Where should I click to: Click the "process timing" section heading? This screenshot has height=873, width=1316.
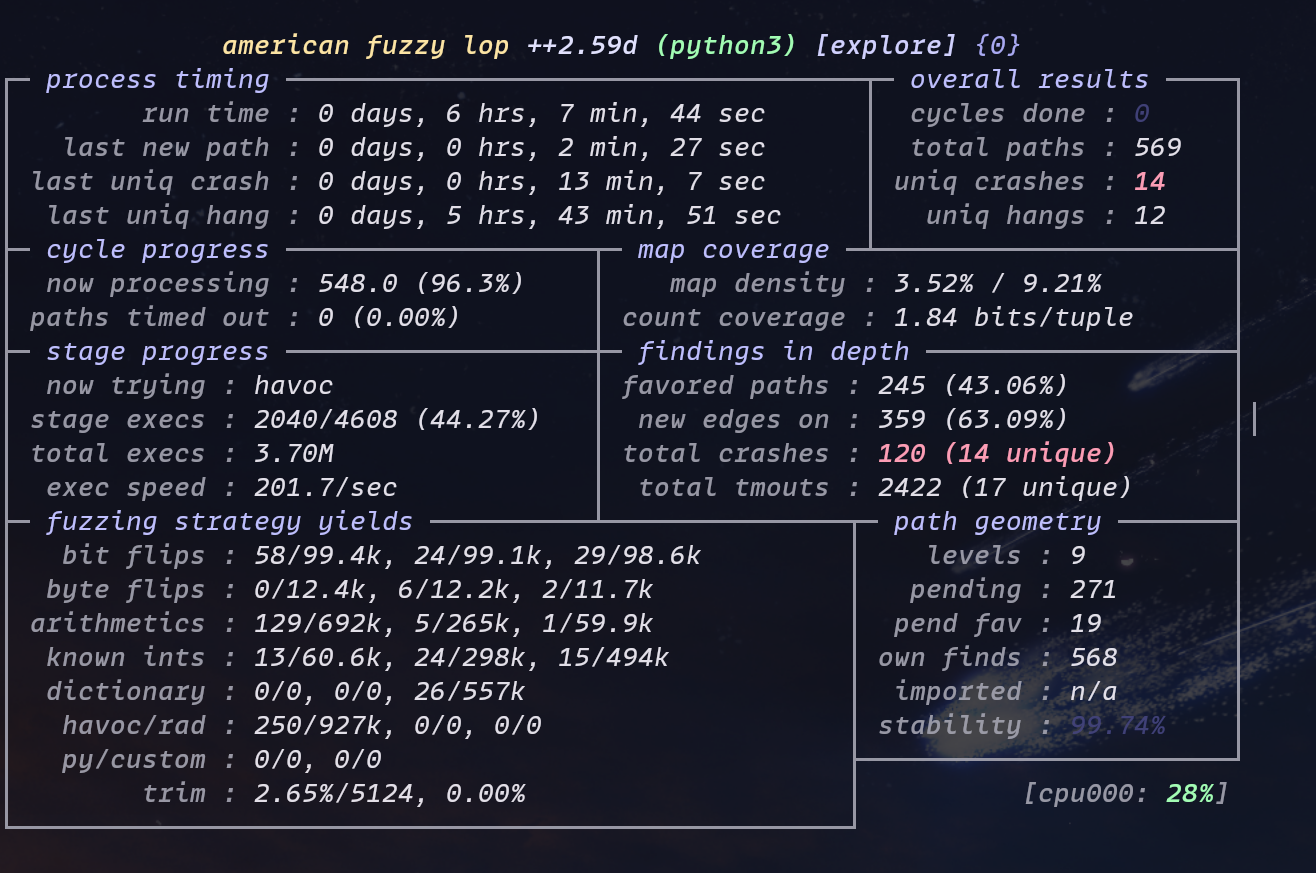(x=158, y=80)
